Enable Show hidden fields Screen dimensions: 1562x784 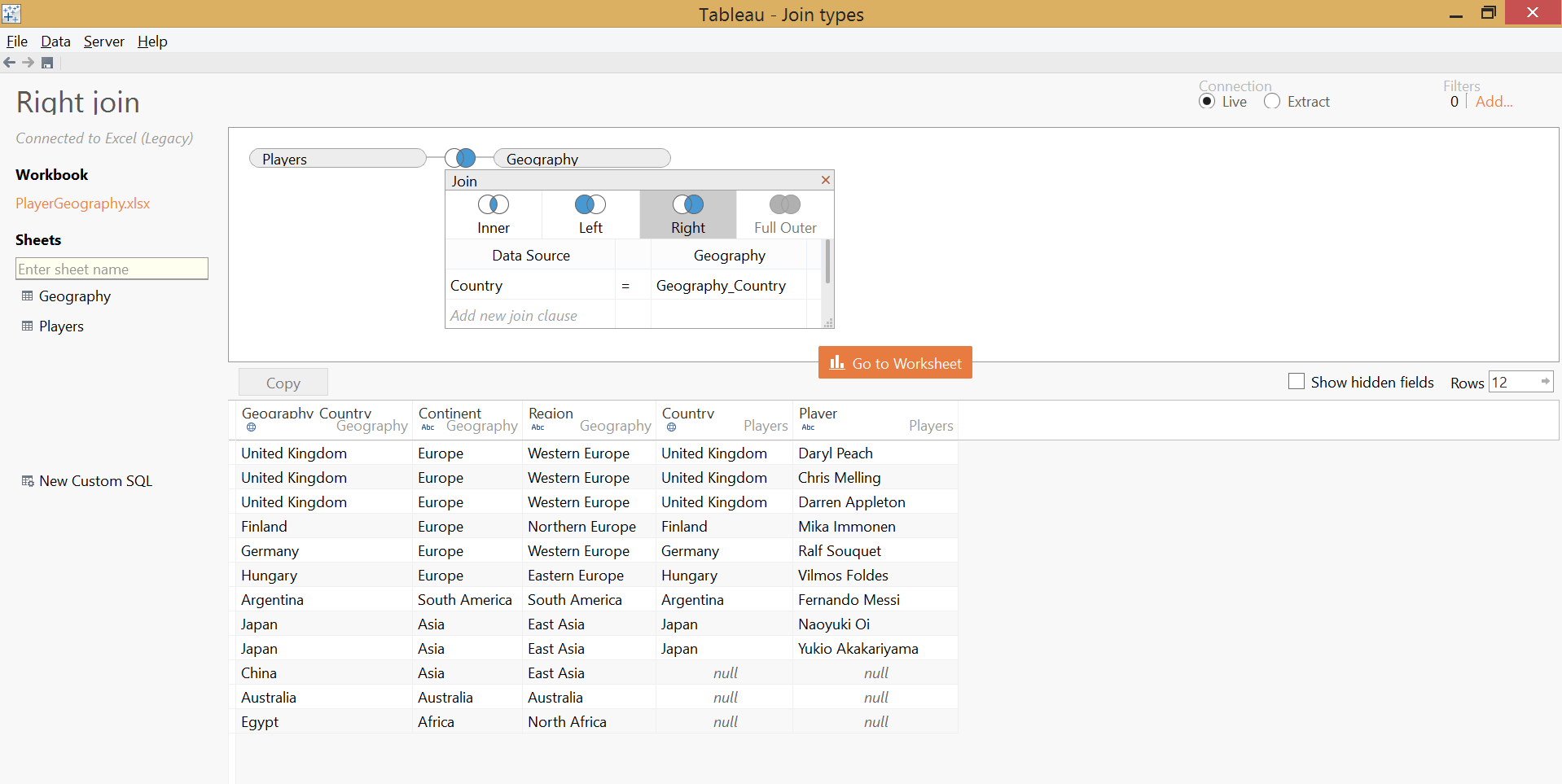click(1297, 381)
